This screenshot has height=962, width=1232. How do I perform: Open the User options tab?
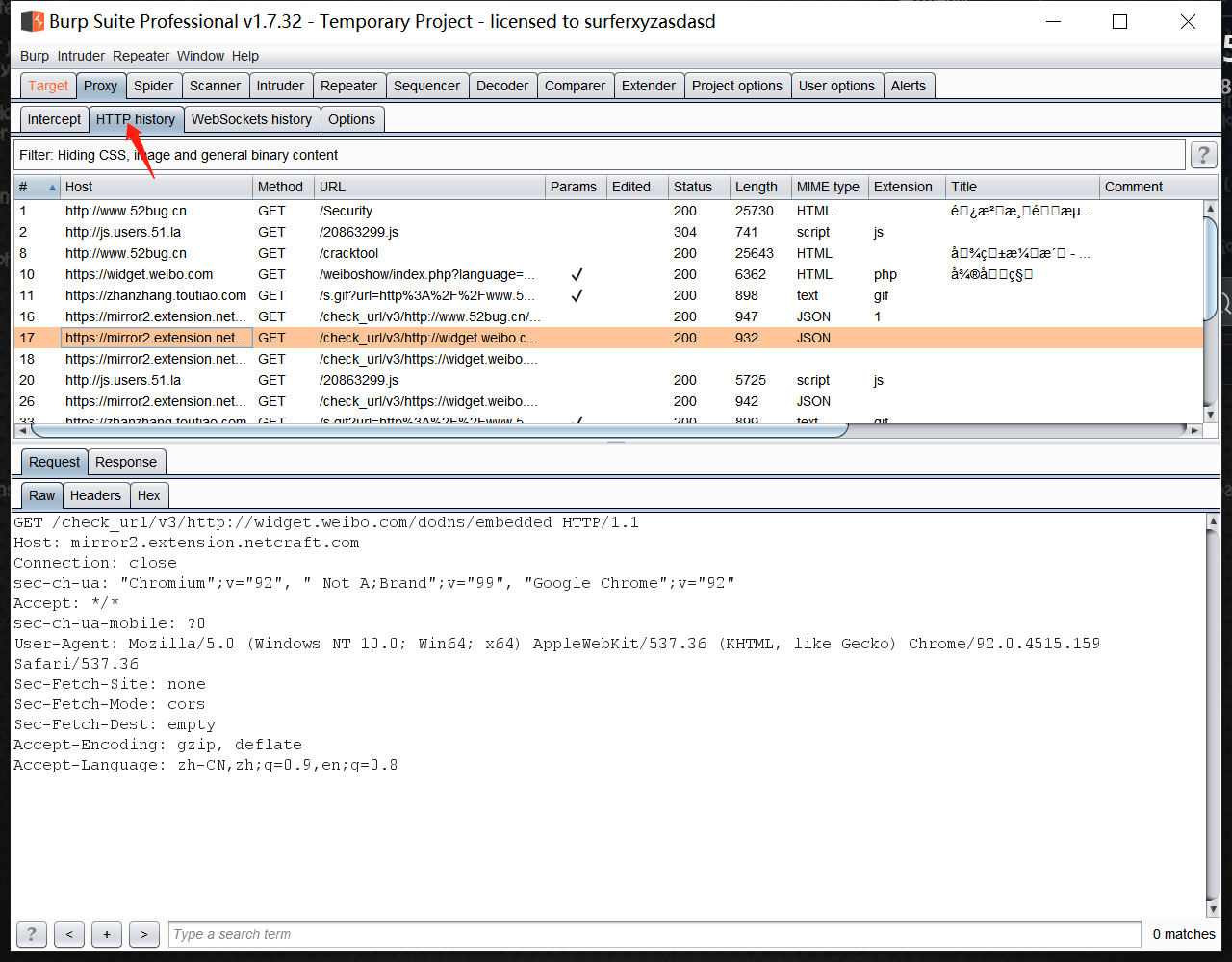tap(836, 86)
